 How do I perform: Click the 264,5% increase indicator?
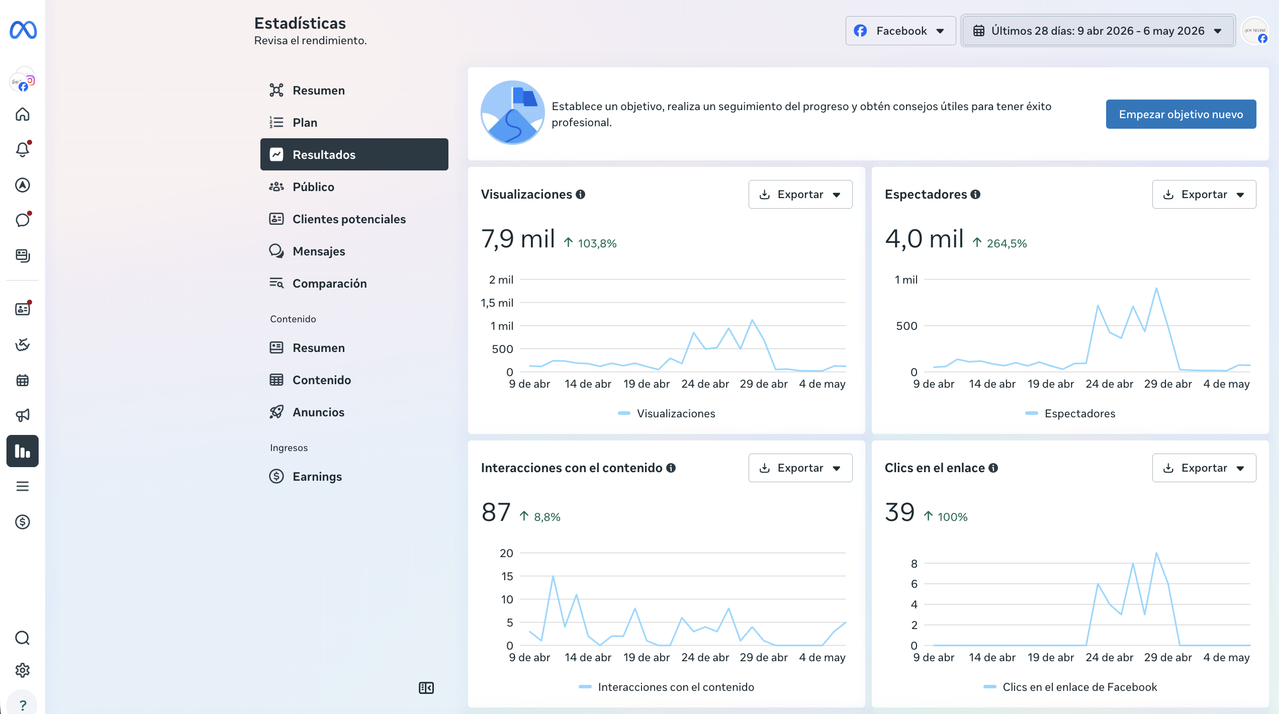click(1000, 243)
